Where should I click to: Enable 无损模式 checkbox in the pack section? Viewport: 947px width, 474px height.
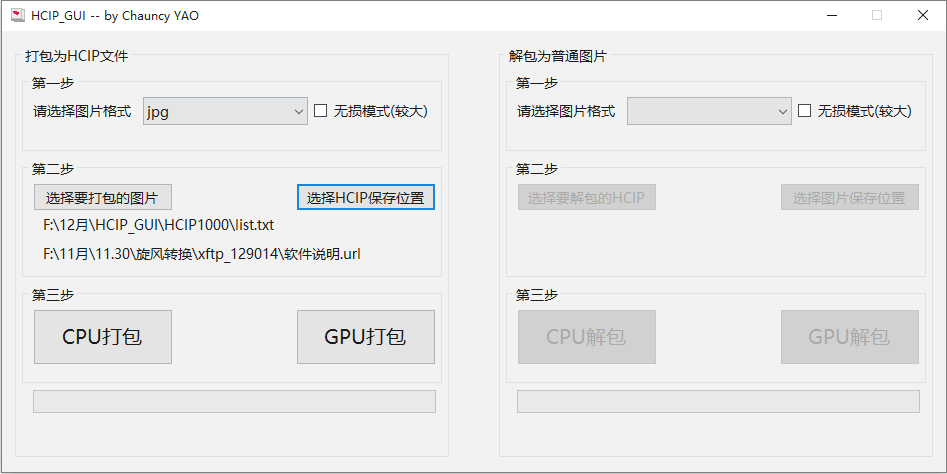321,111
